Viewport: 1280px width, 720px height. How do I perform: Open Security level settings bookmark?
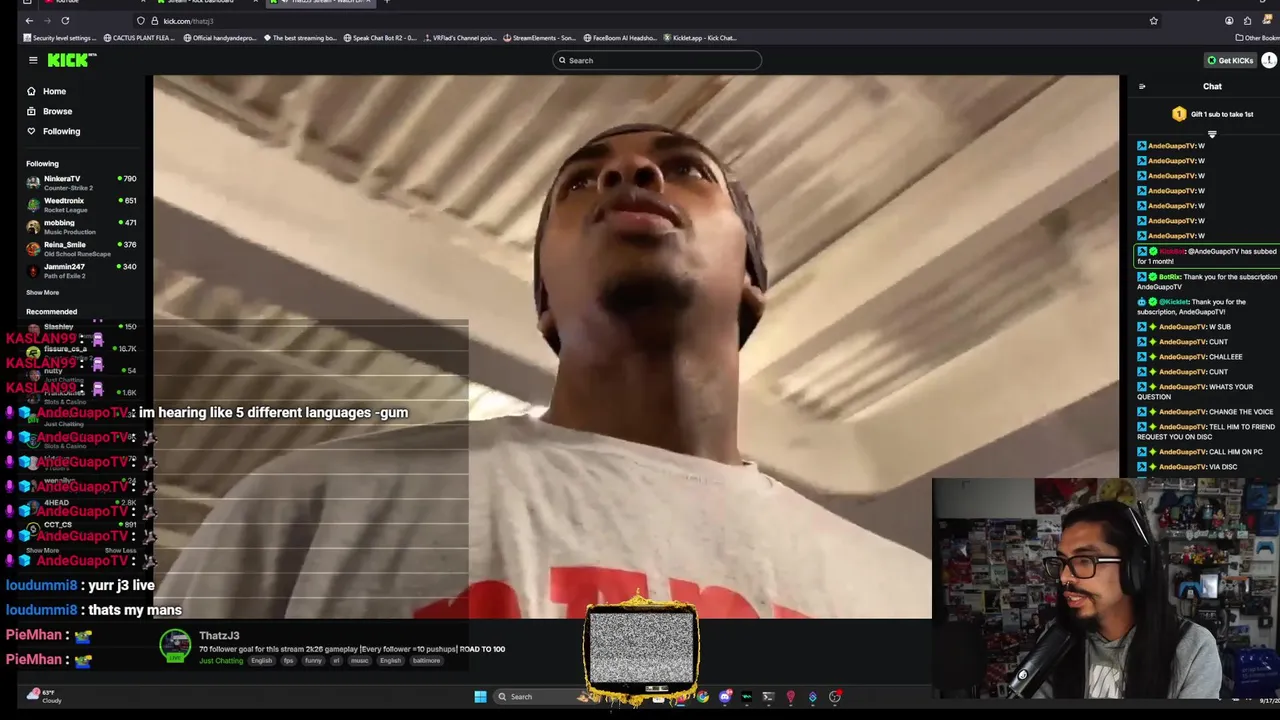click(x=60, y=38)
